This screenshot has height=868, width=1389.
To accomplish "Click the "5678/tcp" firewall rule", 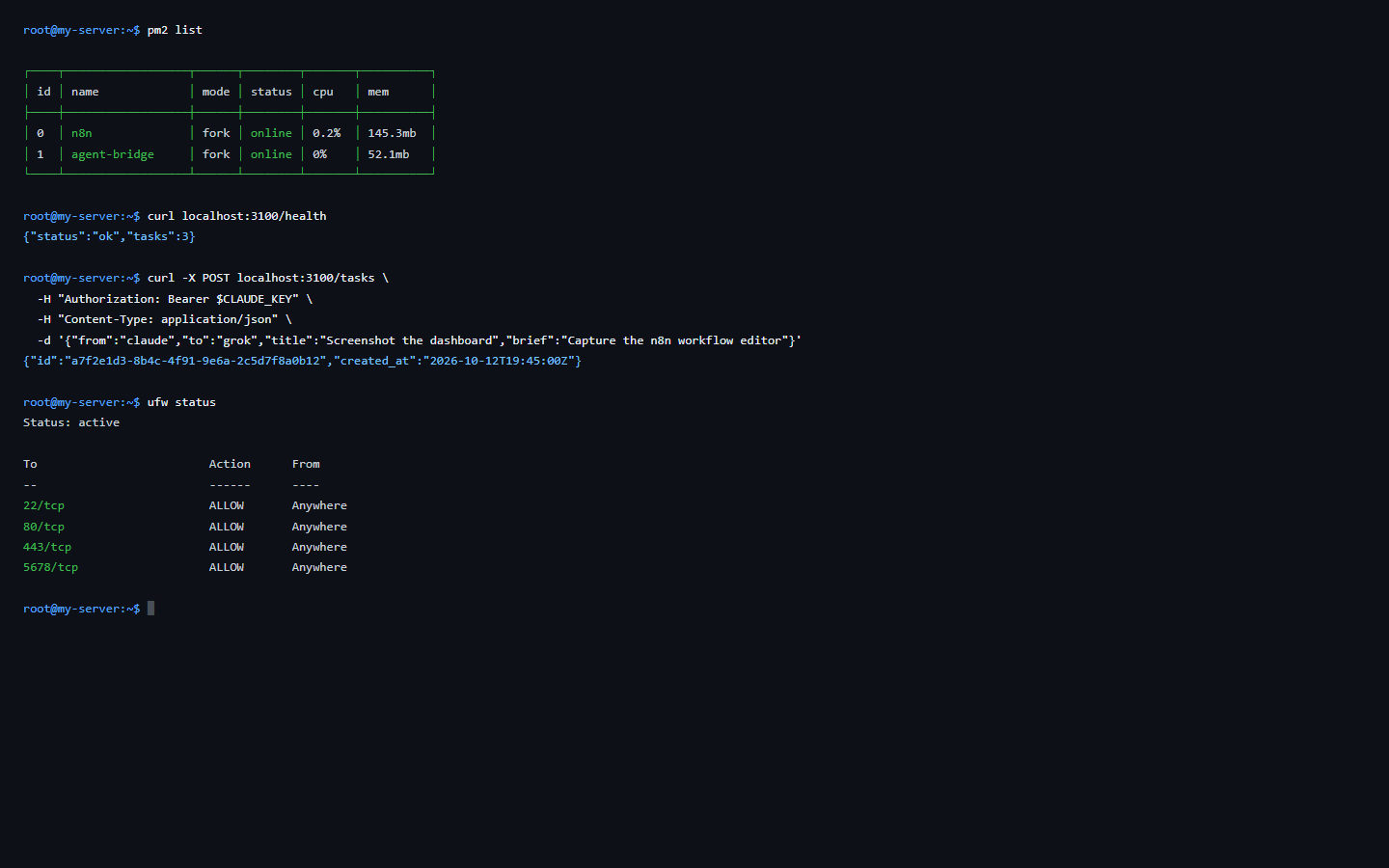I will point(50,567).
